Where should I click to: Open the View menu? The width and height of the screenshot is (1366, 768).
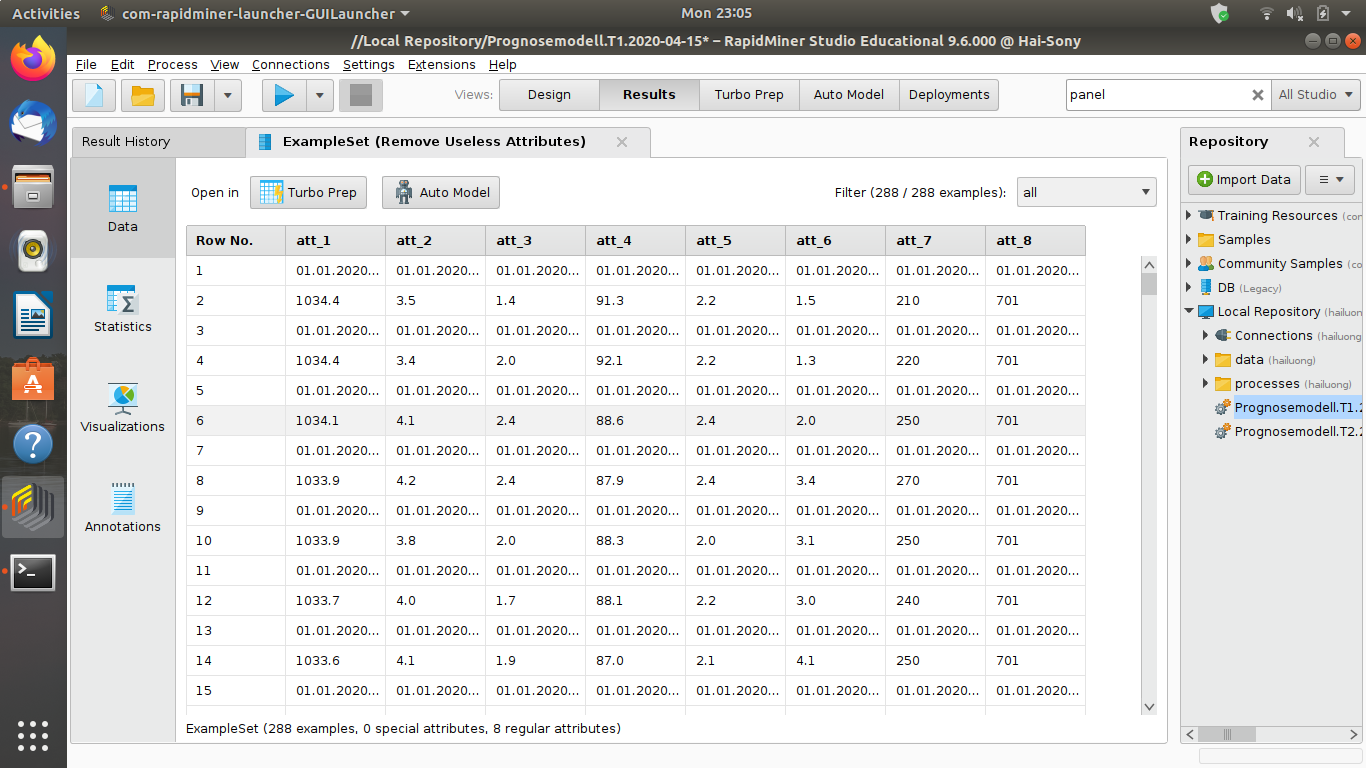tap(224, 64)
